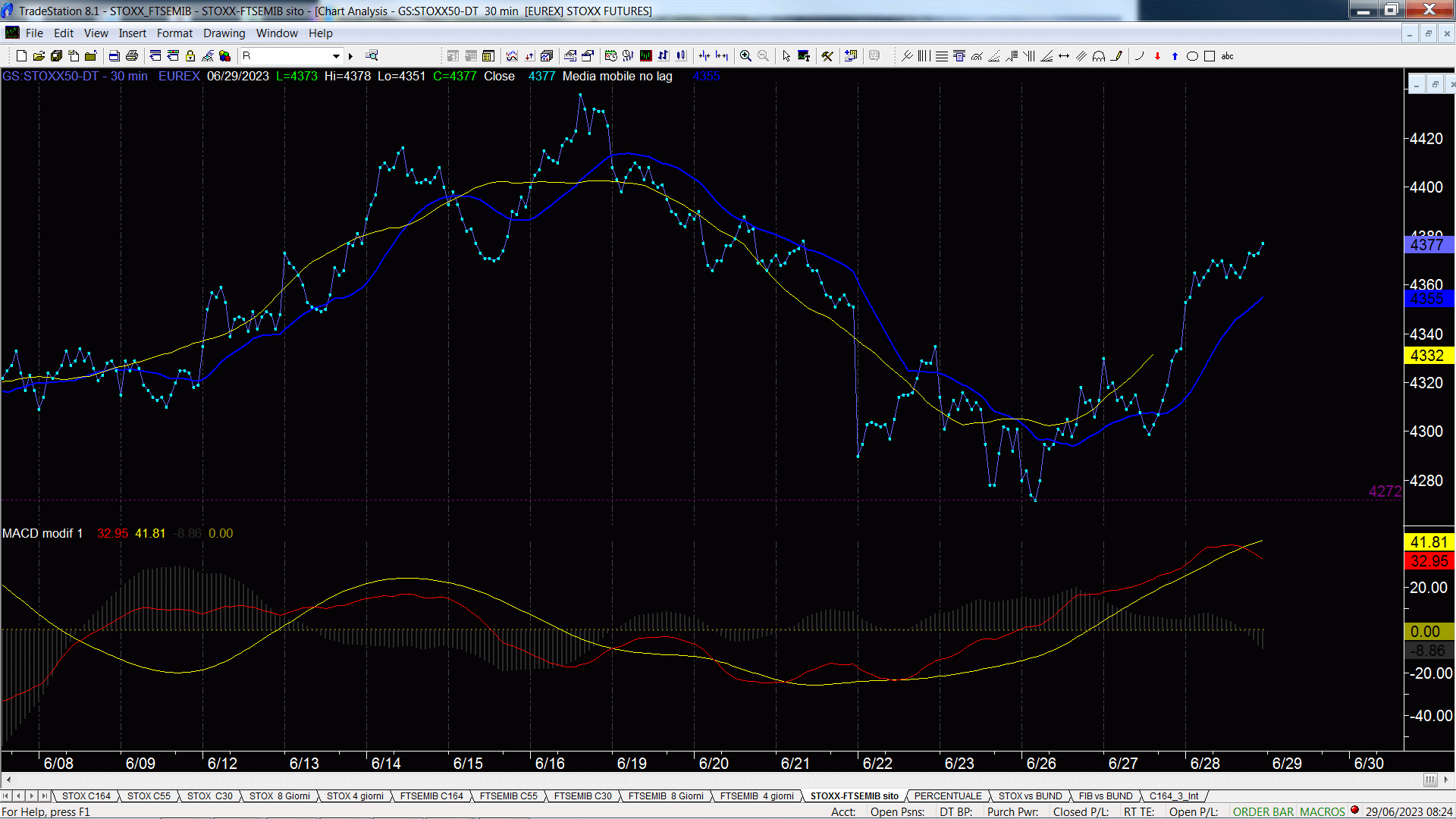Click ORDER BAR in the status bar
This screenshot has width=1456, height=819.
point(1263,811)
